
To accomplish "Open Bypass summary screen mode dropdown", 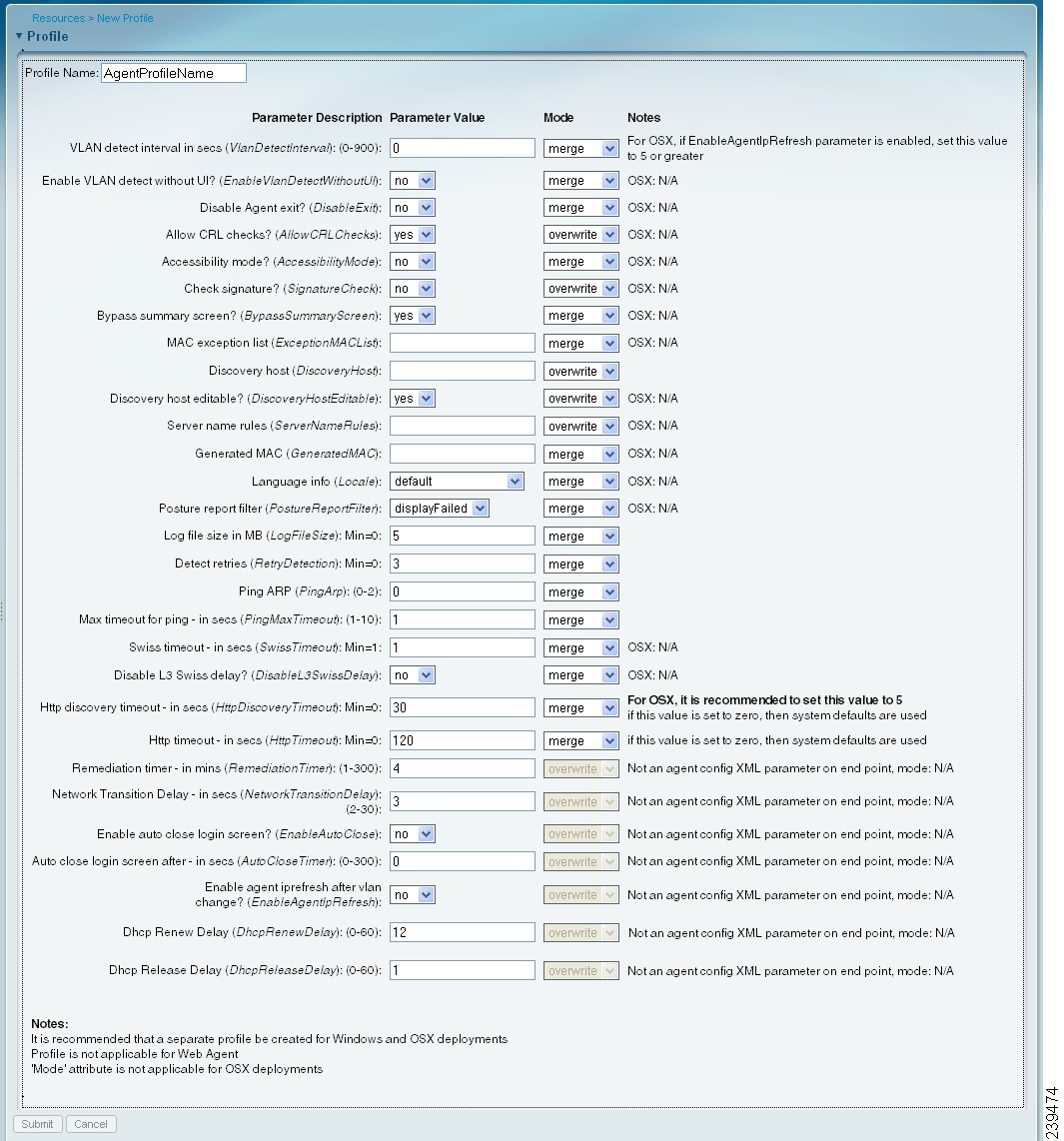I will click(x=580, y=315).
